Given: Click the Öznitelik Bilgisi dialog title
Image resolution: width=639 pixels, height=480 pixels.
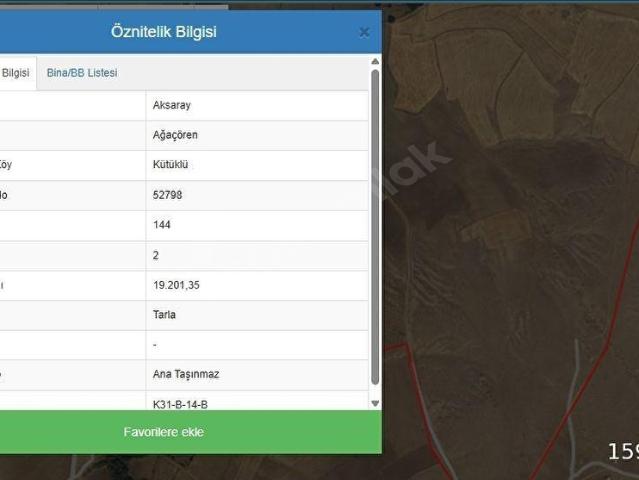Looking at the screenshot, I should [163, 32].
